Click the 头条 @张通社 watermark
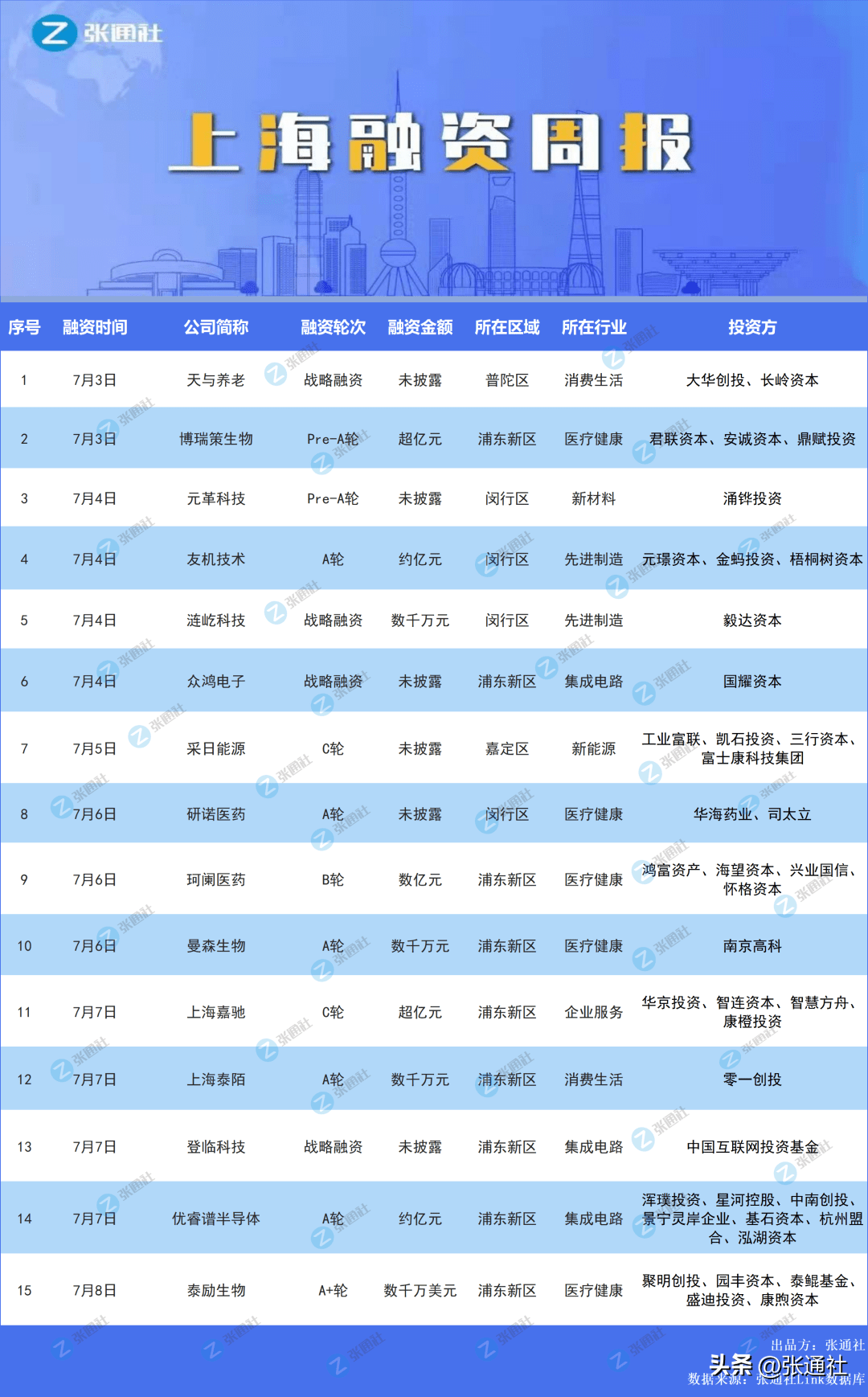The width and height of the screenshot is (868, 1397). click(777, 1365)
